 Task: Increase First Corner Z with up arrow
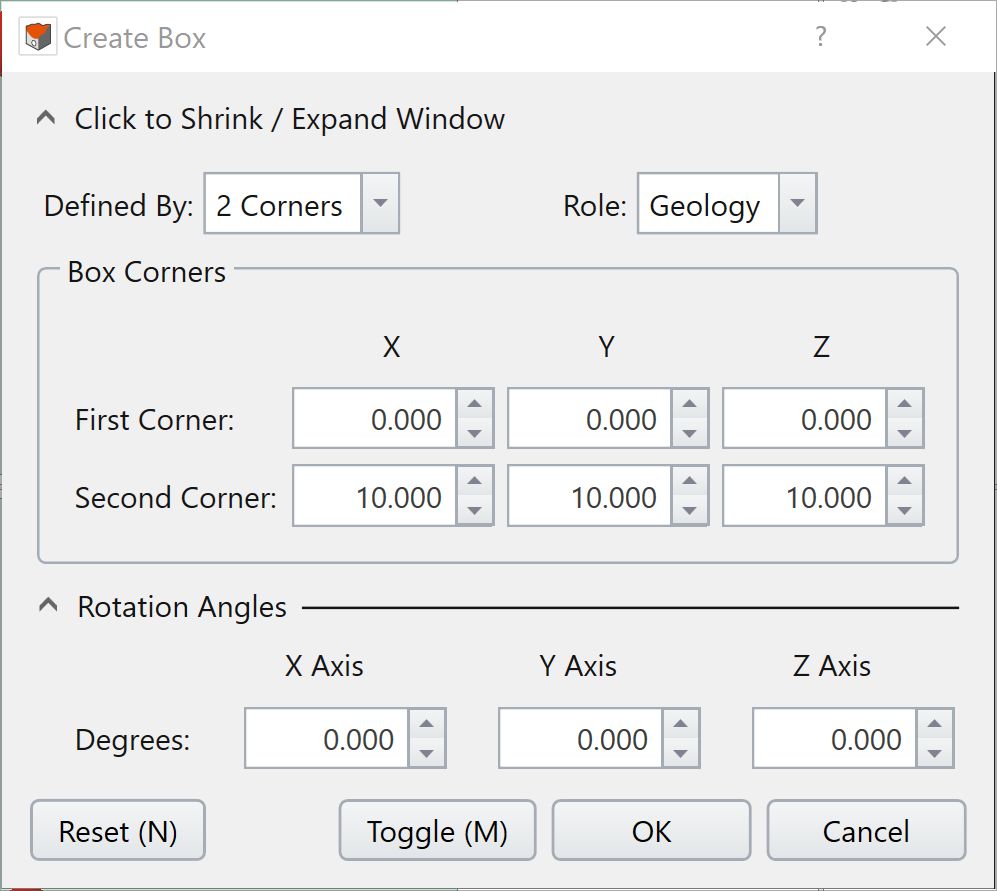pos(904,404)
